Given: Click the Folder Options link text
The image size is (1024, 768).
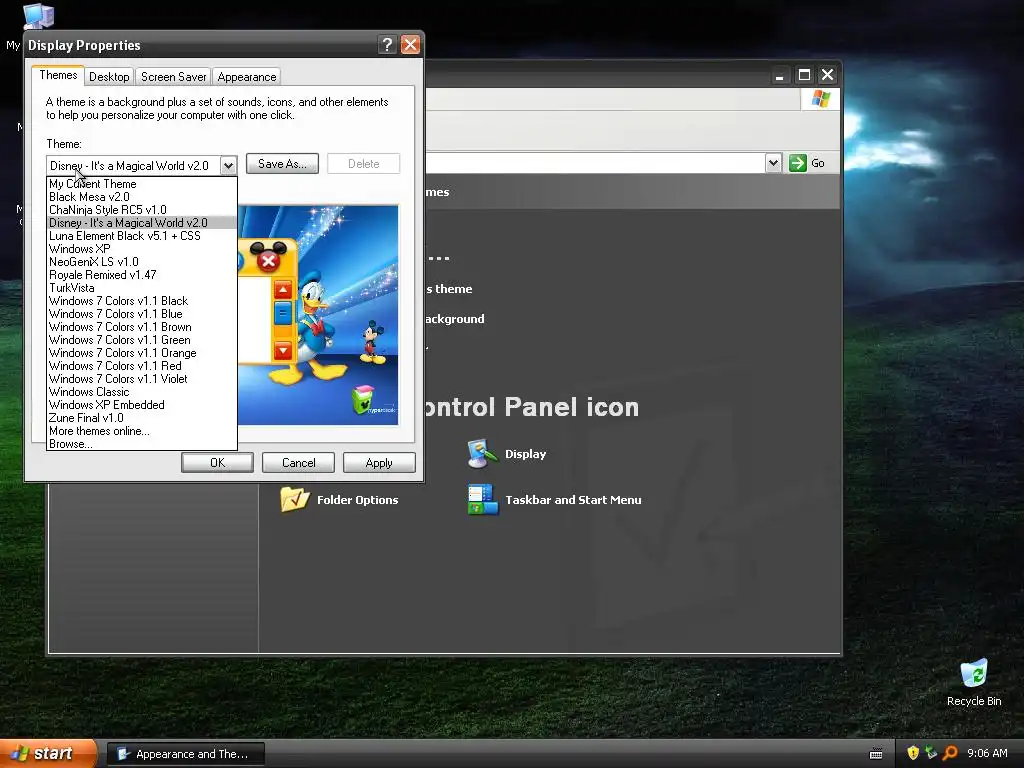Looking at the screenshot, I should 357,500.
